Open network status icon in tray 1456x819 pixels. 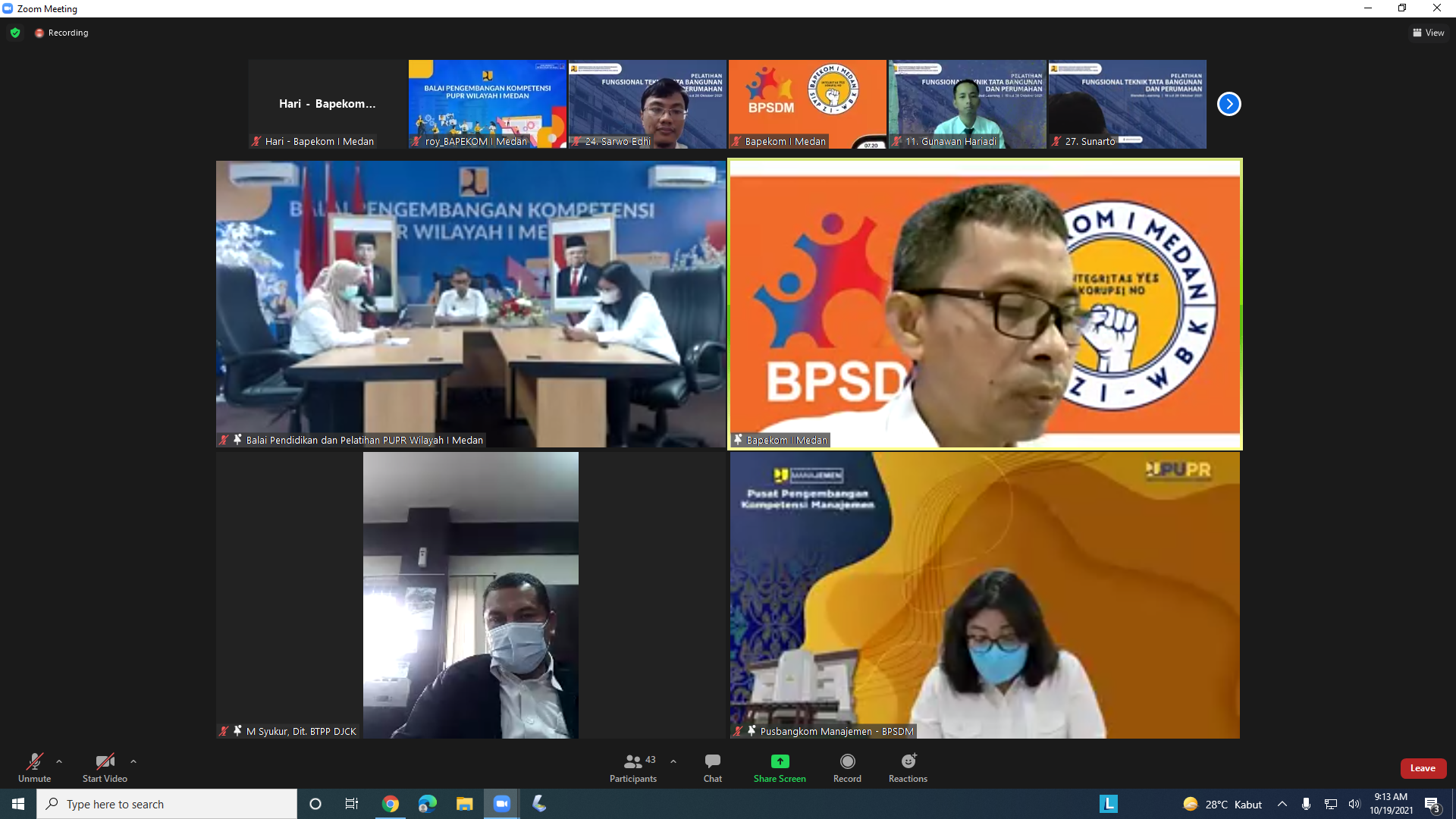click(x=1330, y=804)
